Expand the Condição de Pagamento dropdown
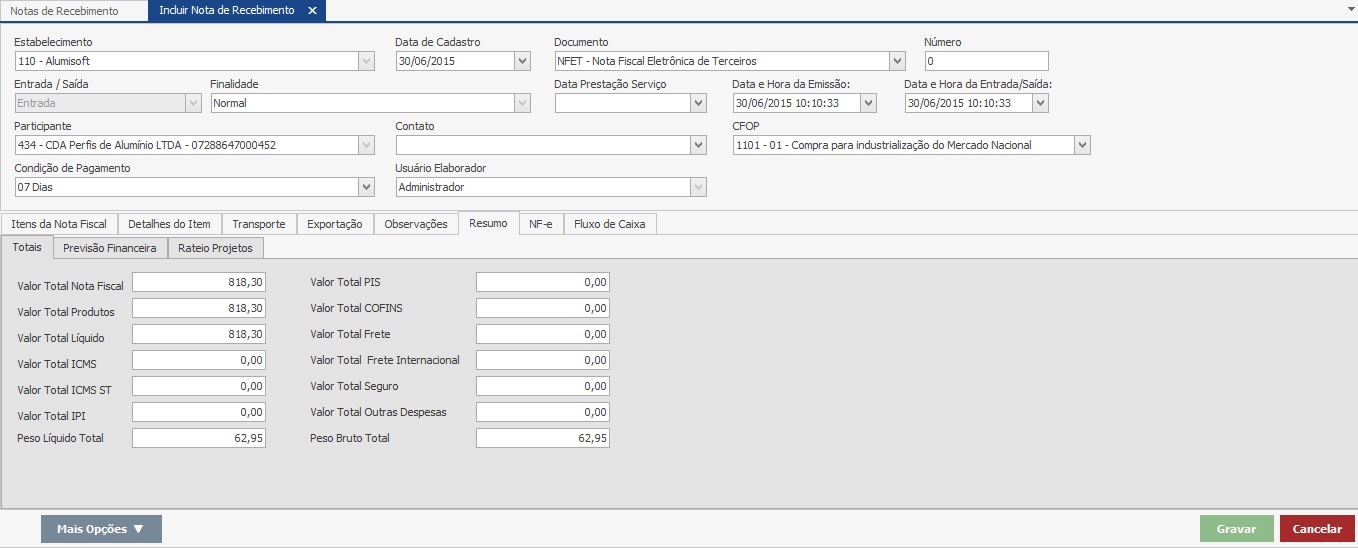 (x=366, y=187)
